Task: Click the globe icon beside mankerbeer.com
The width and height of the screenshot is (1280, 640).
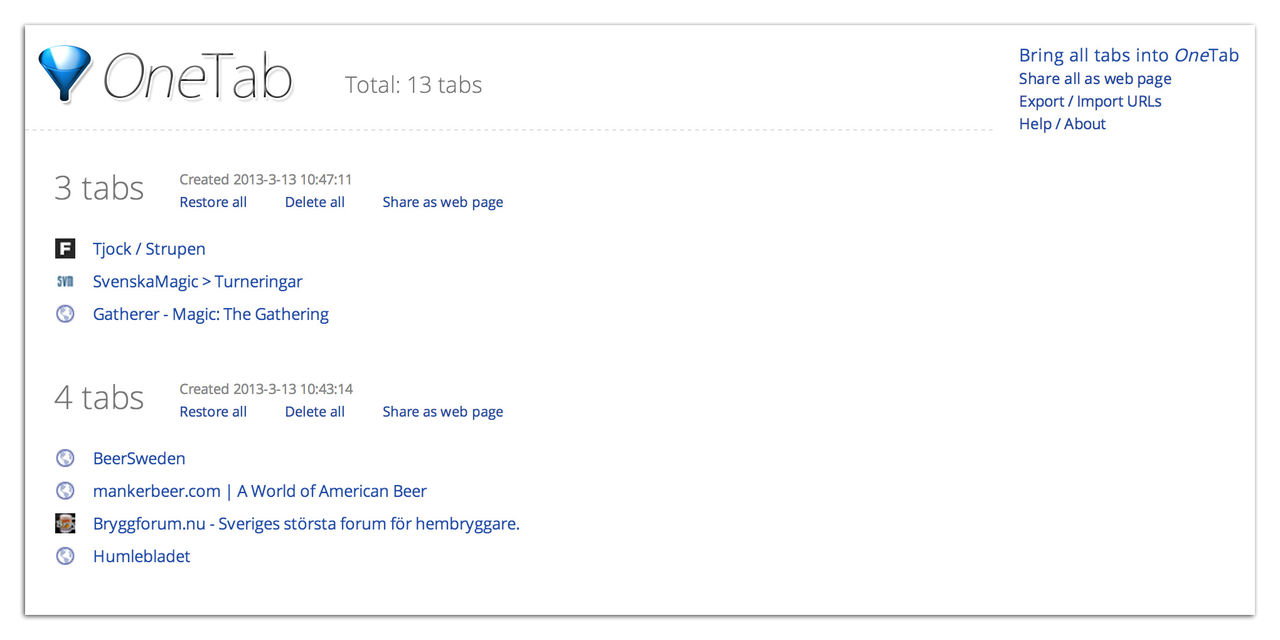Action: pos(65,490)
